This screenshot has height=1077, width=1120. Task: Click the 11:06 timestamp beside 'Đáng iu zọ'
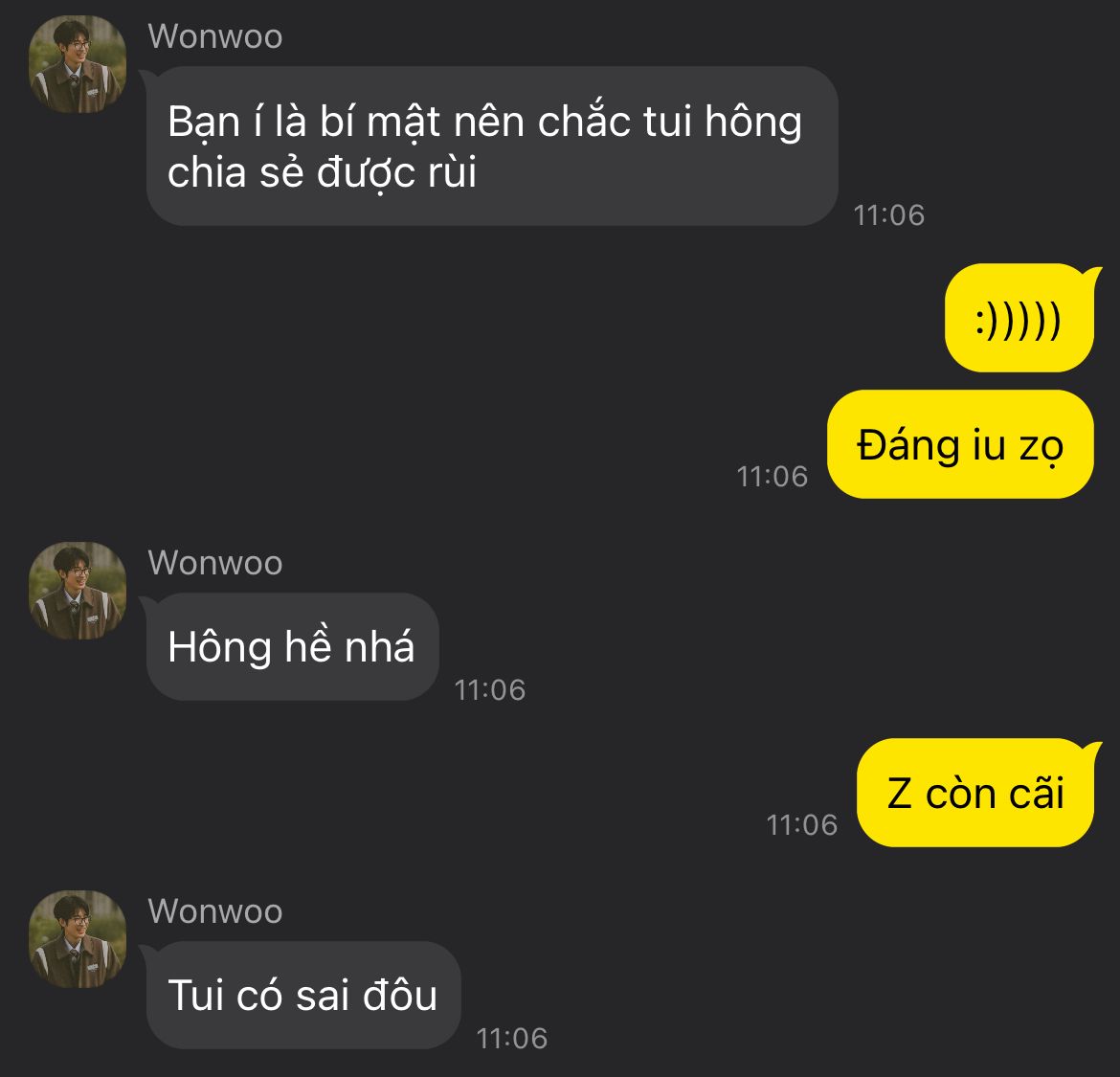point(773,477)
